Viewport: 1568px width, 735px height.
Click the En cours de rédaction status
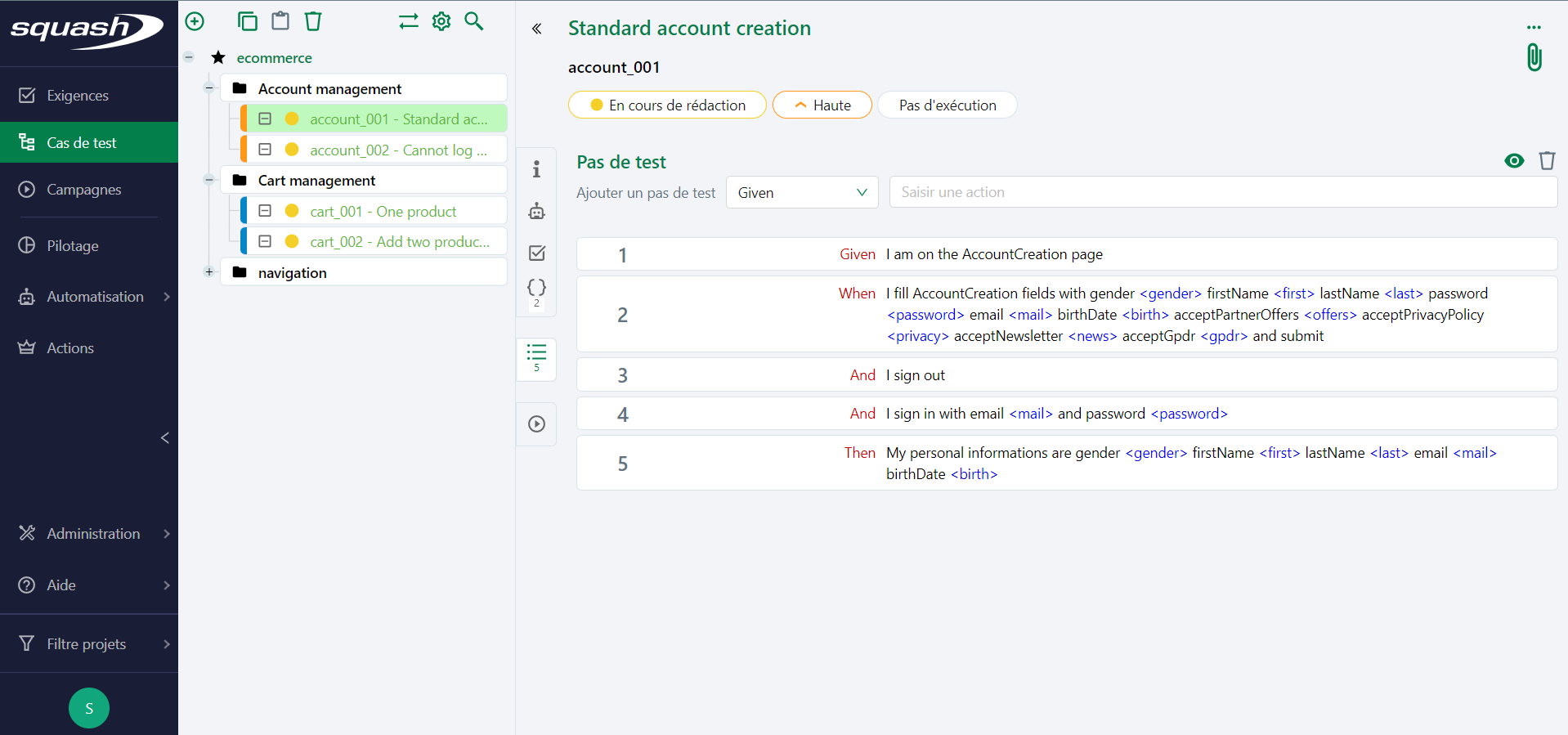(x=667, y=105)
